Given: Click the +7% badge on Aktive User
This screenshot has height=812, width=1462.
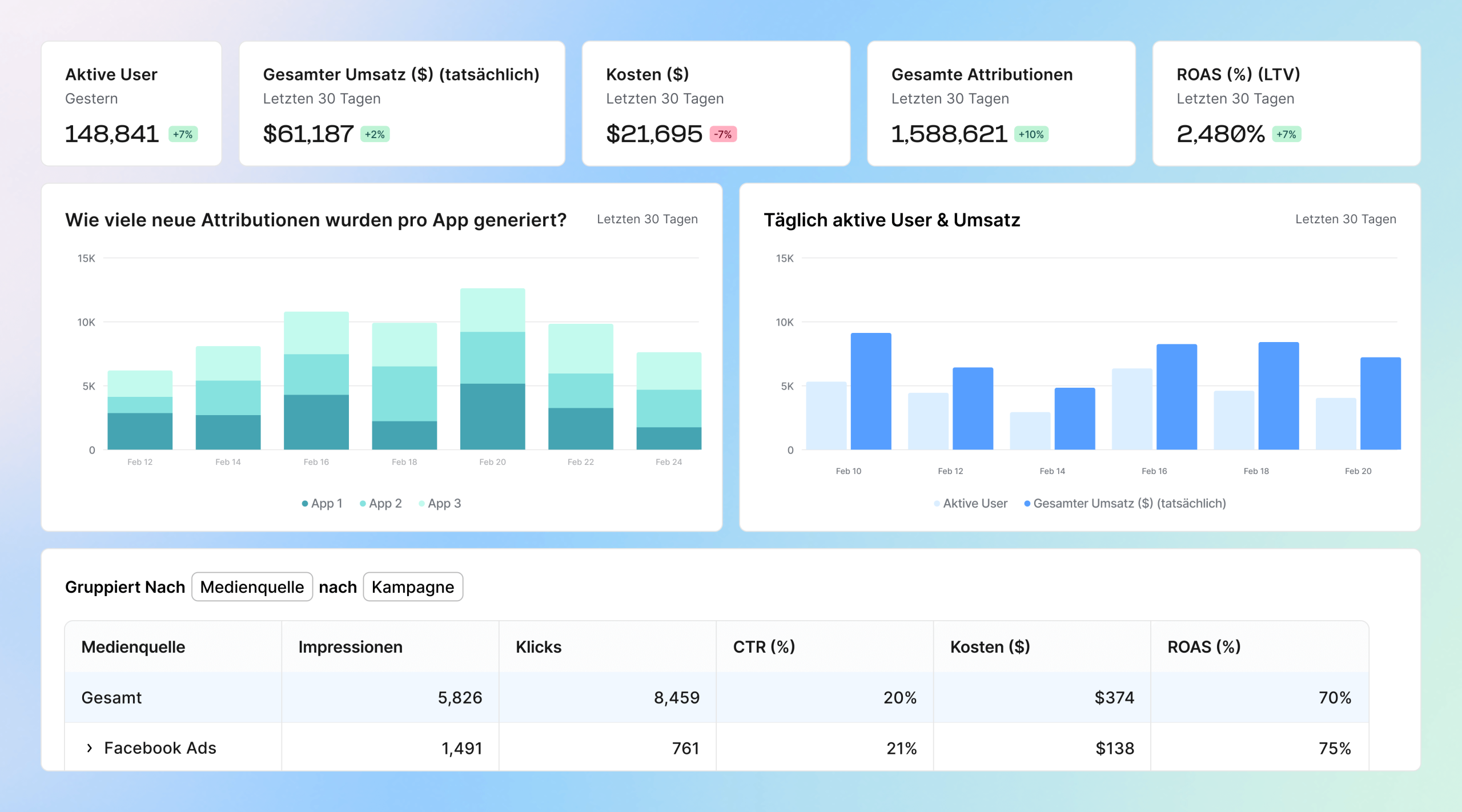Looking at the screenshot, I should click(x=183, y=135).
